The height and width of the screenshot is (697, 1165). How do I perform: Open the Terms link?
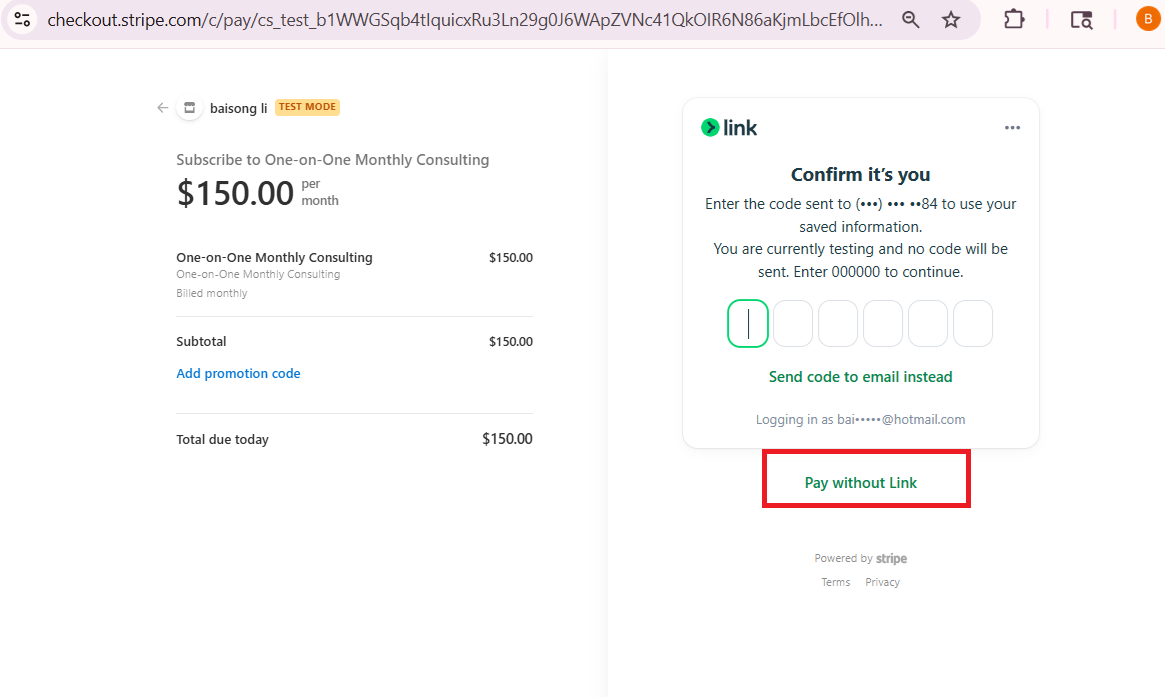[835, 582]
